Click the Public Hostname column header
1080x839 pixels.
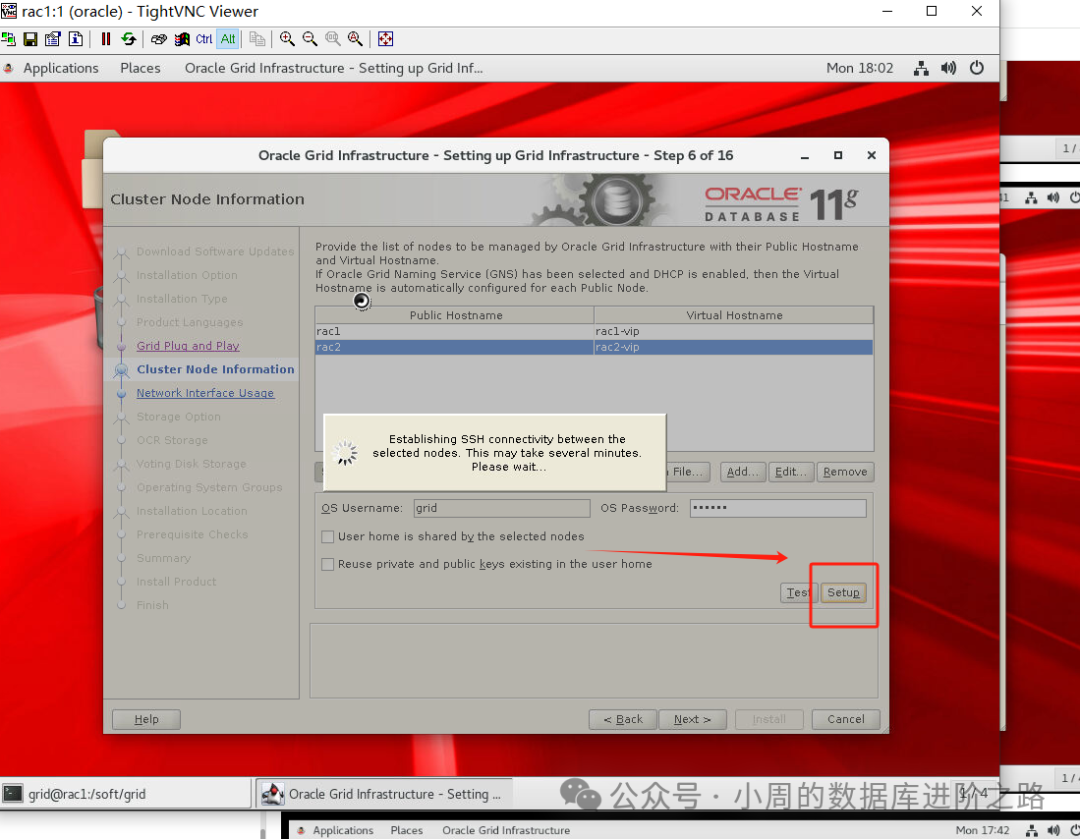click(x=455, y=315)
